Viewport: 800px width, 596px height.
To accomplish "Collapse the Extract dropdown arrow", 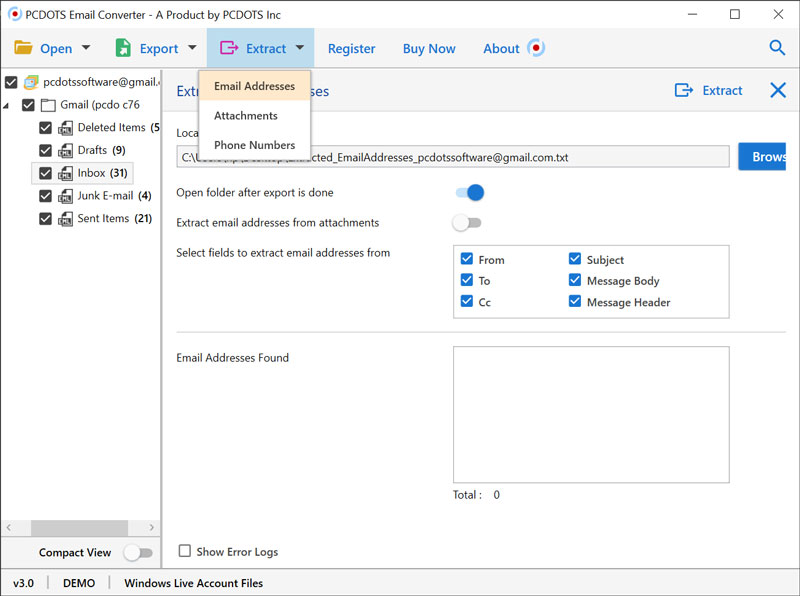I will [299, 47].
